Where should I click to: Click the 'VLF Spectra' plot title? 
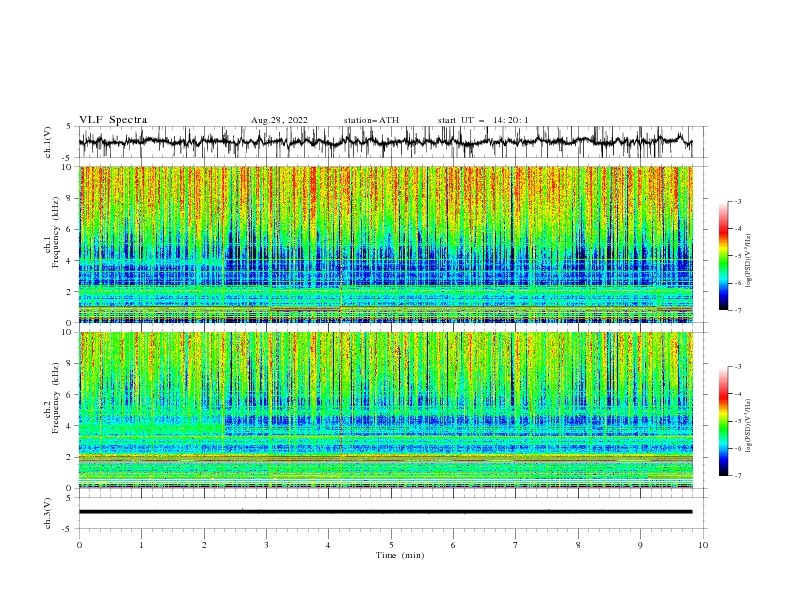pyautogui.click(x=113, y=120)
